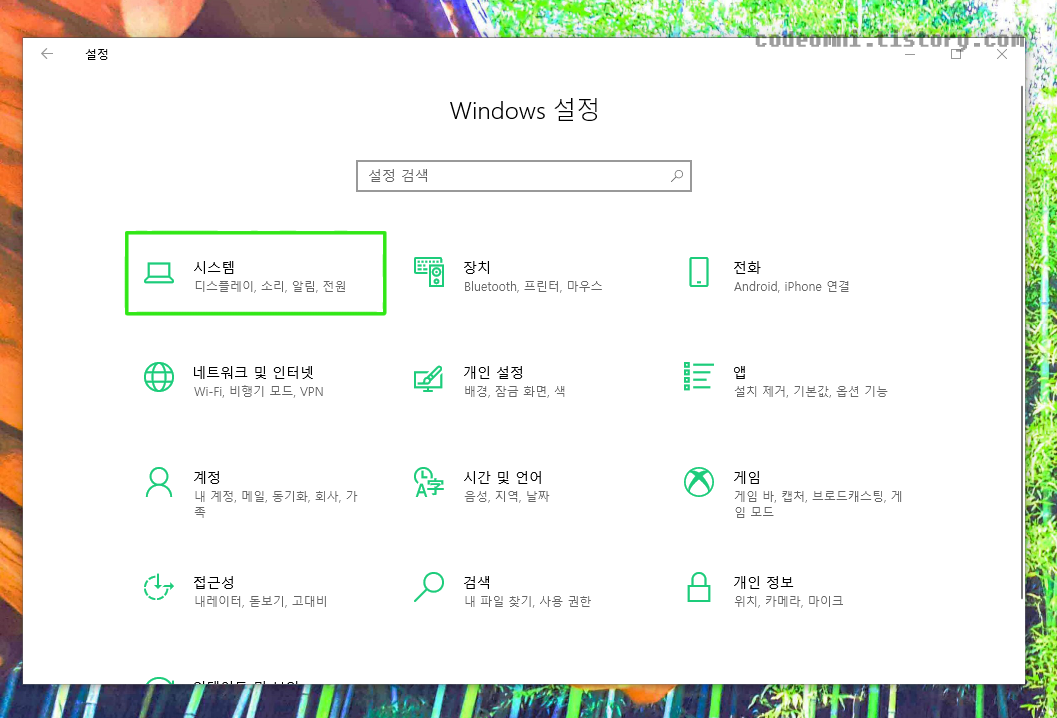Click the 'Windows 설정' heading
This screenshot has height=718, width=1057.
click(524, 109)
